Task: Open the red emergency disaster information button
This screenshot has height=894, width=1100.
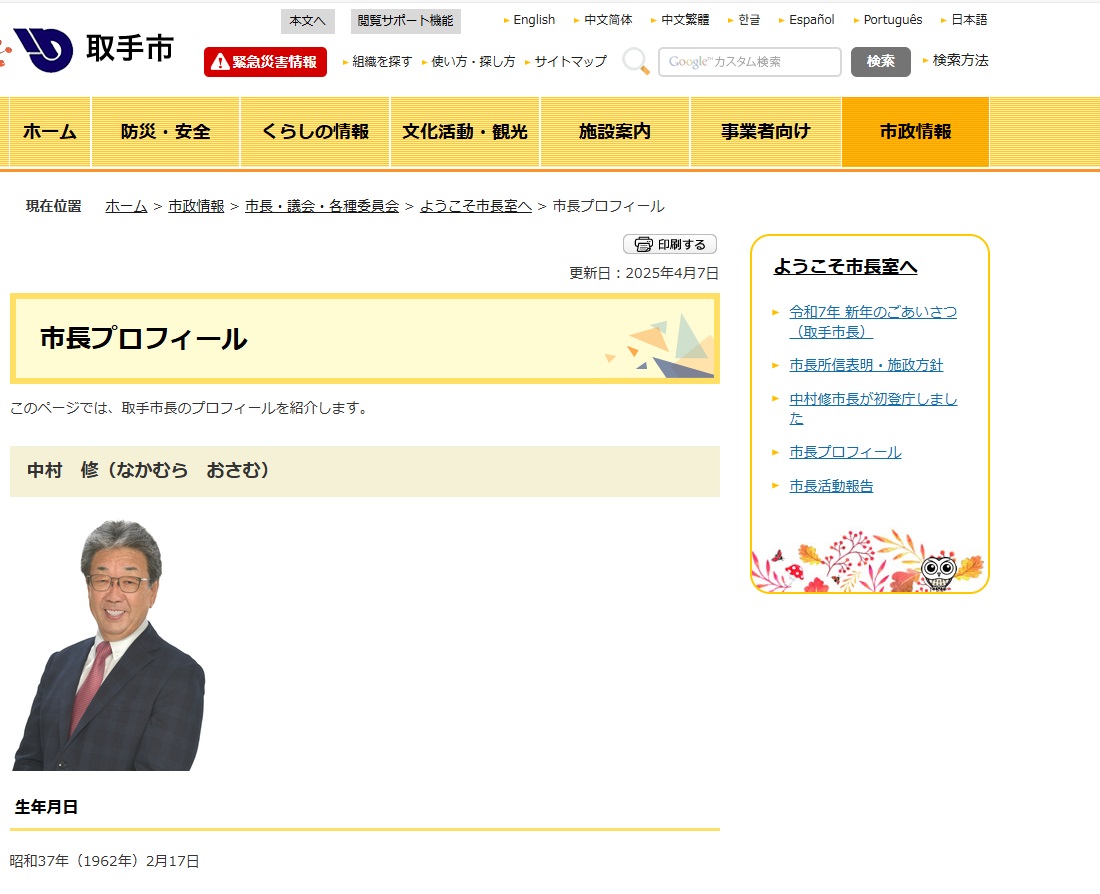Action: pos(265,62)
